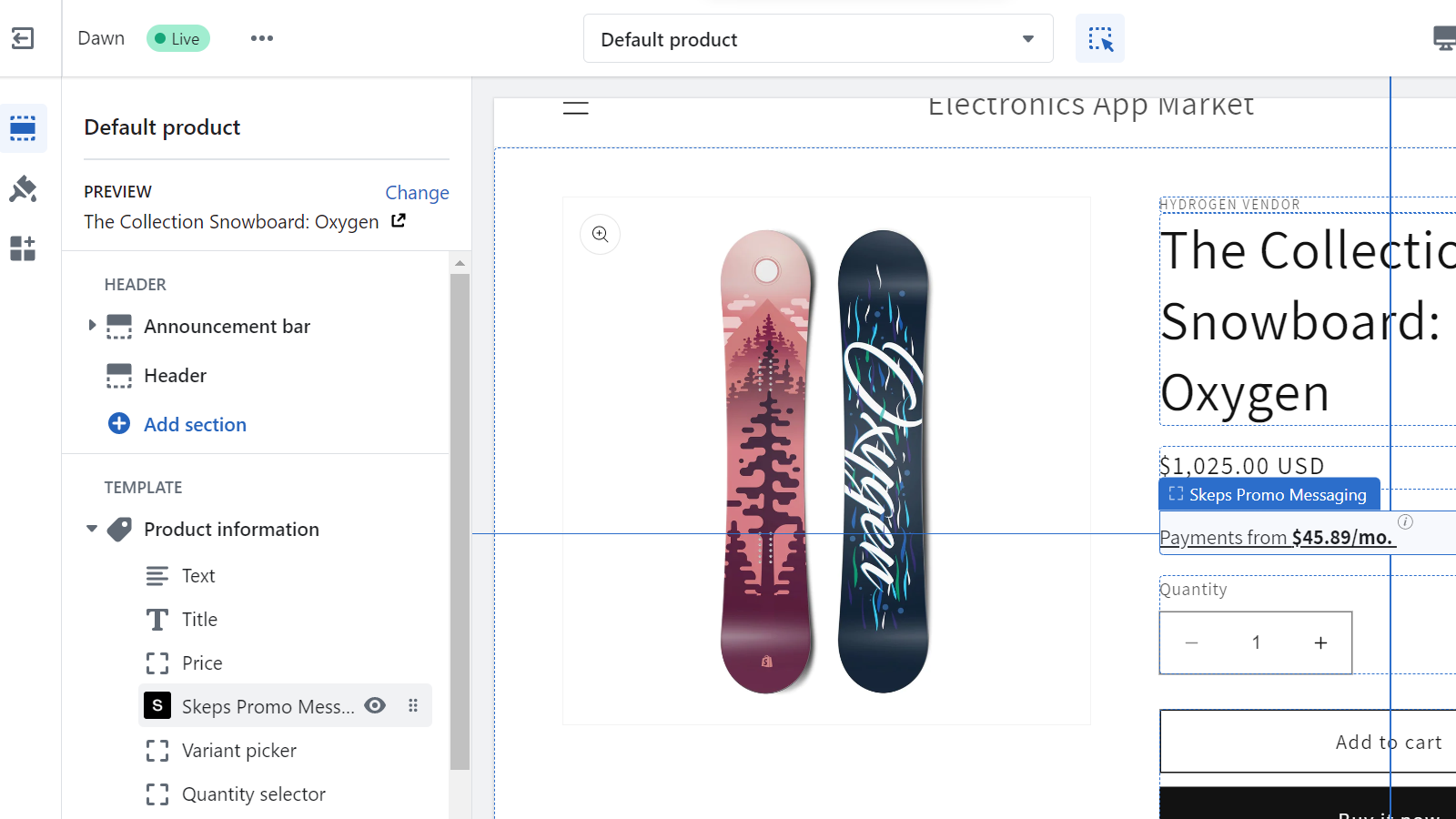This screenshot has height=819, width=1456.
Task: Open the Sections panel in sidebar
Action: pyautogui.click(x=23, y=128)
